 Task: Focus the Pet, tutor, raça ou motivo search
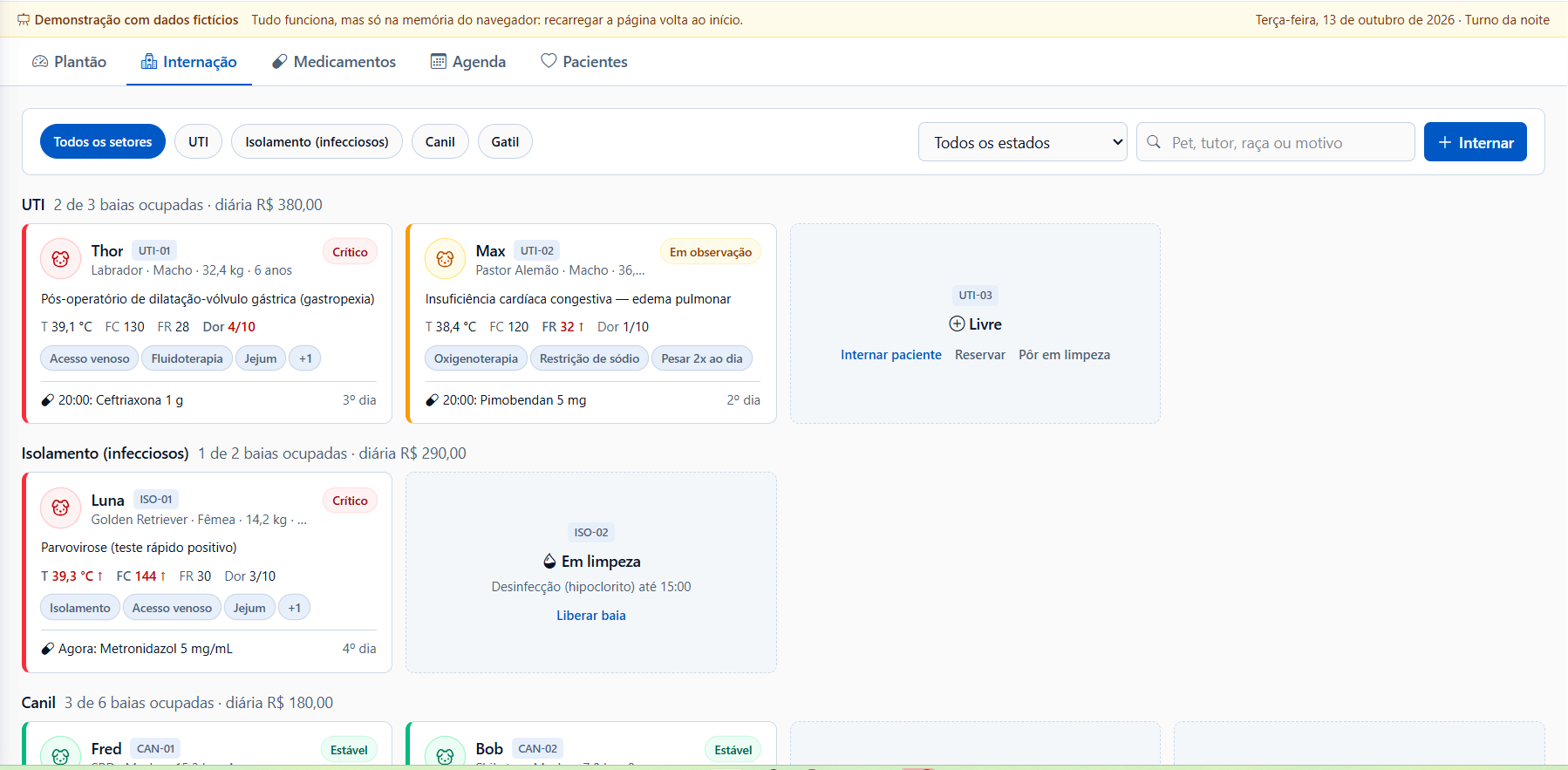tap(1276, 142)
